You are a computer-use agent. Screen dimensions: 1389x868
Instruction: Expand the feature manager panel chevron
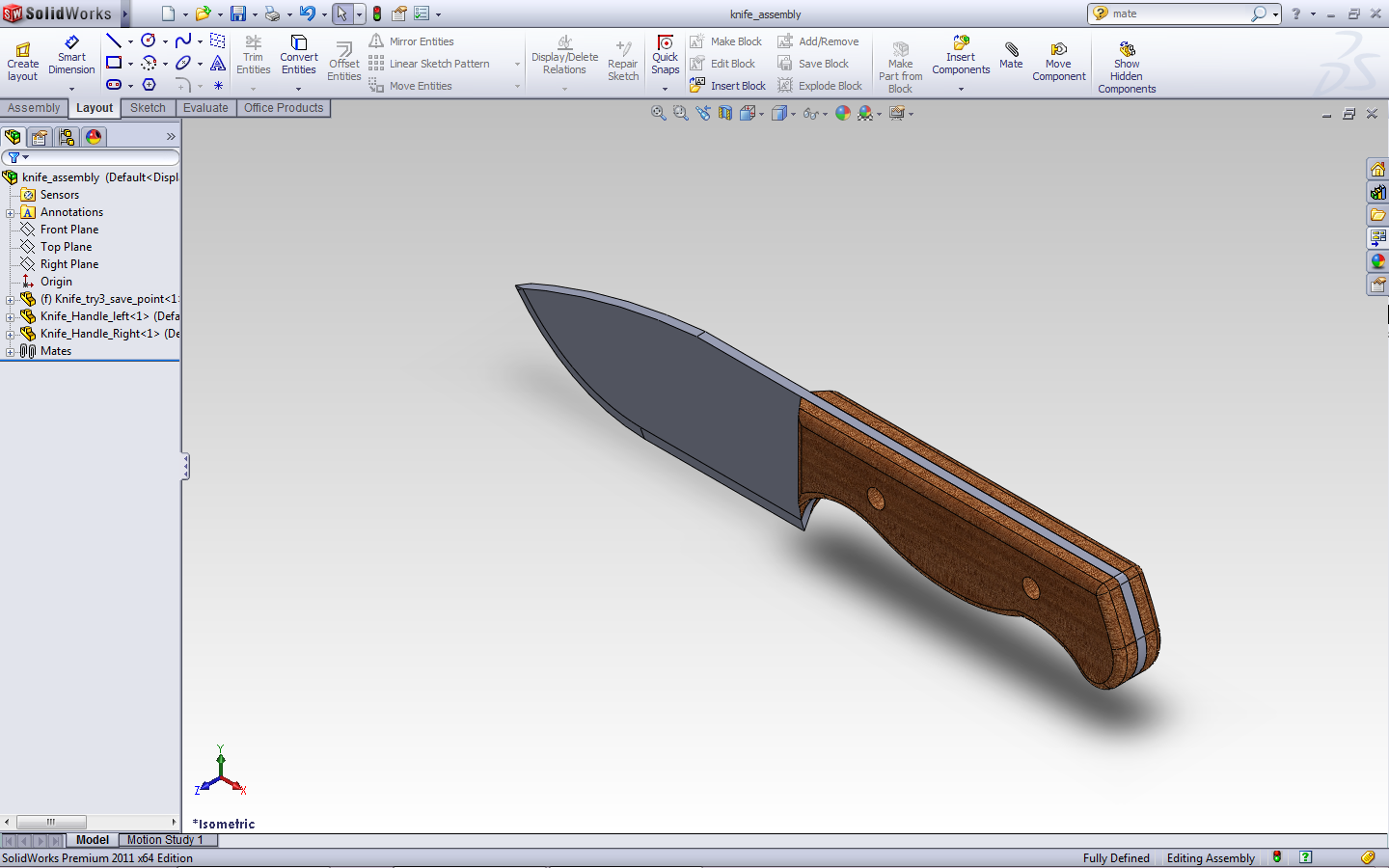[171, 137]
